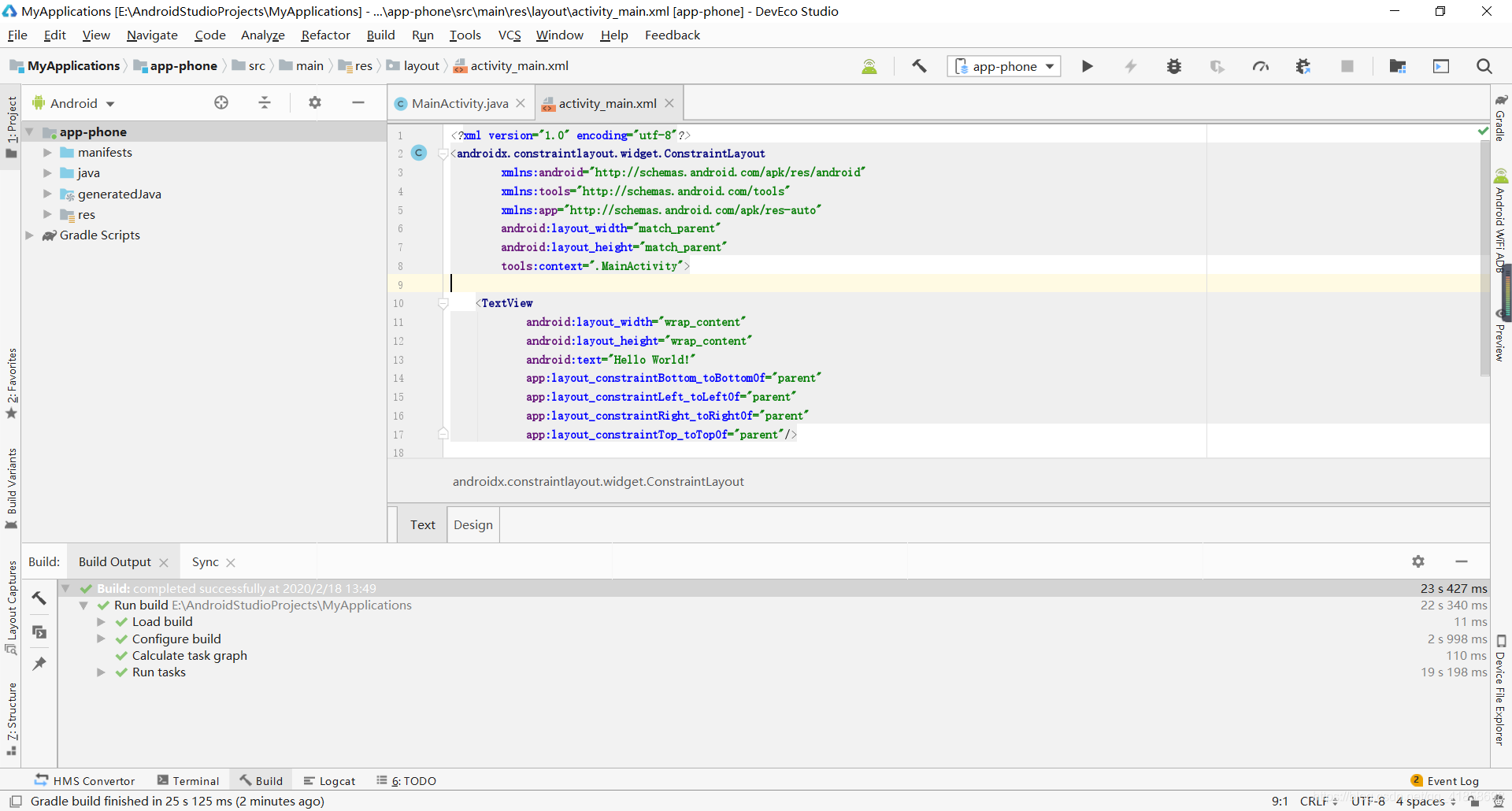
Task: Expand the Gradle Scripts node
Action: [29, 235]
